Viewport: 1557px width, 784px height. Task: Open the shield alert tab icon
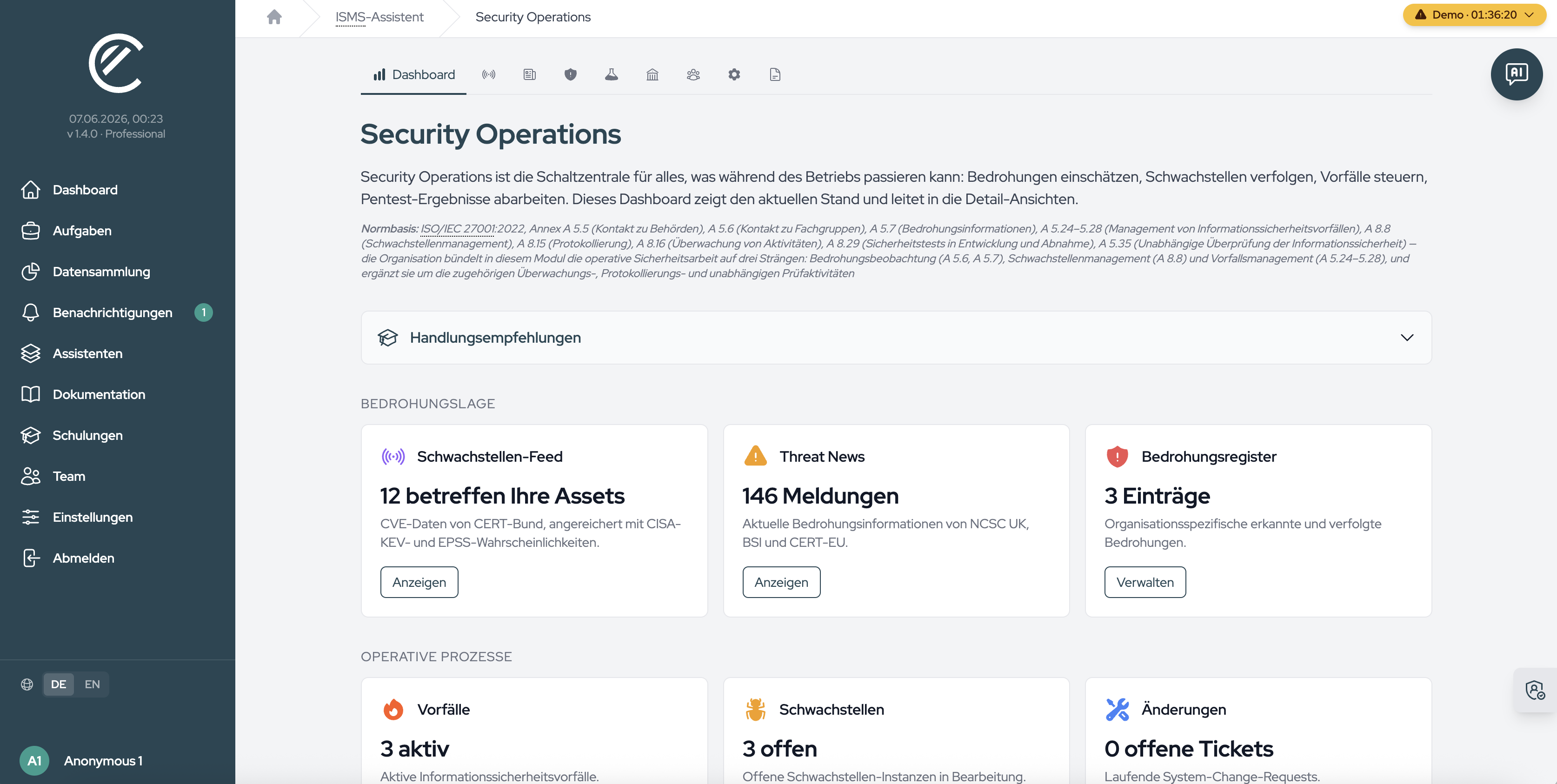(571, 74)
